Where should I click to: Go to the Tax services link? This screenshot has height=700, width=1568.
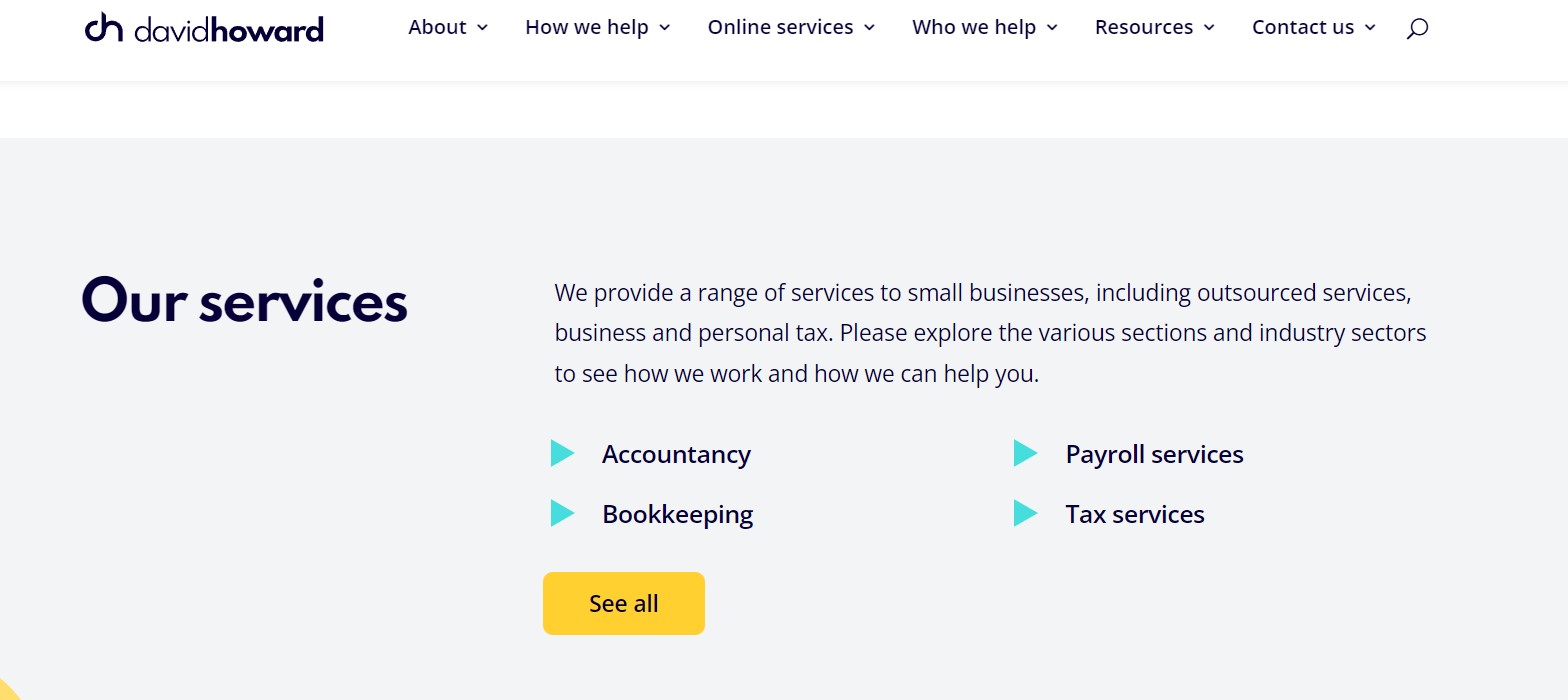pos(1135,515)
